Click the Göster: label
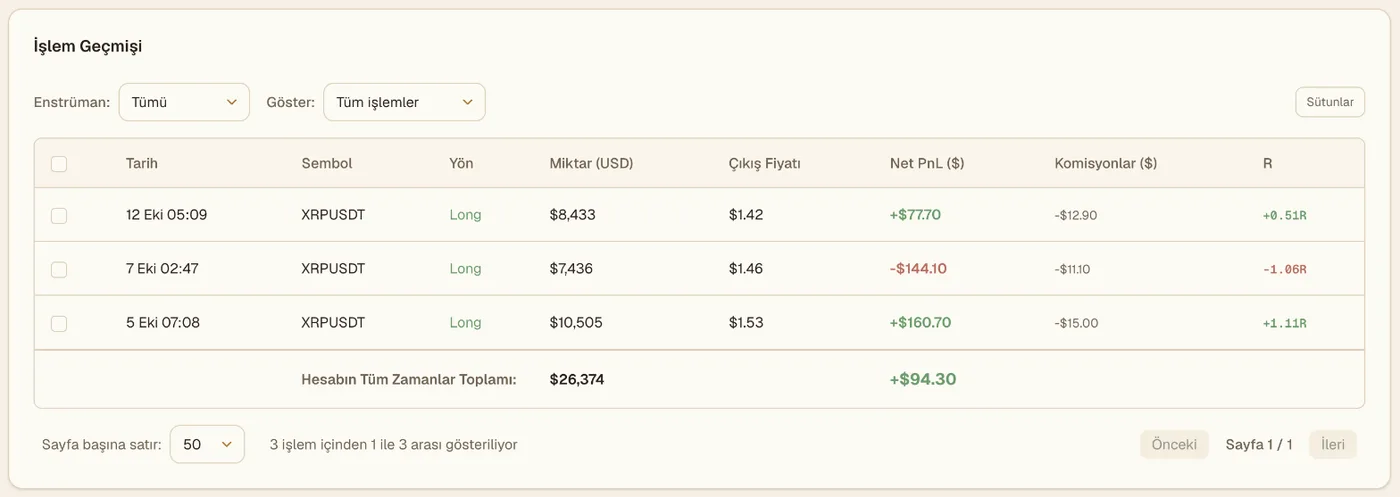Image resolution: width=1400 pixels, height=497 pixels. (291, 102)
